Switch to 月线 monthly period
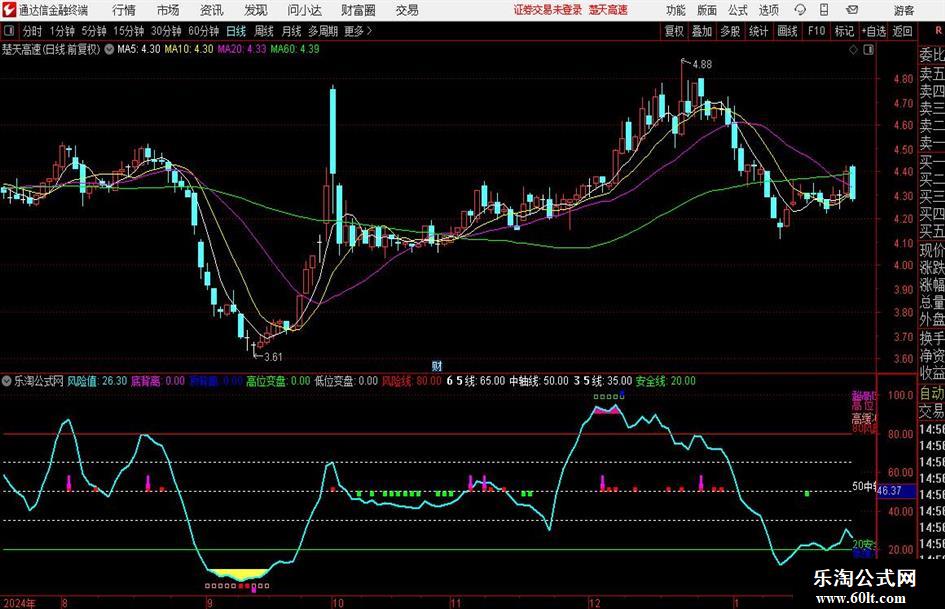 (x=291, y=31)
